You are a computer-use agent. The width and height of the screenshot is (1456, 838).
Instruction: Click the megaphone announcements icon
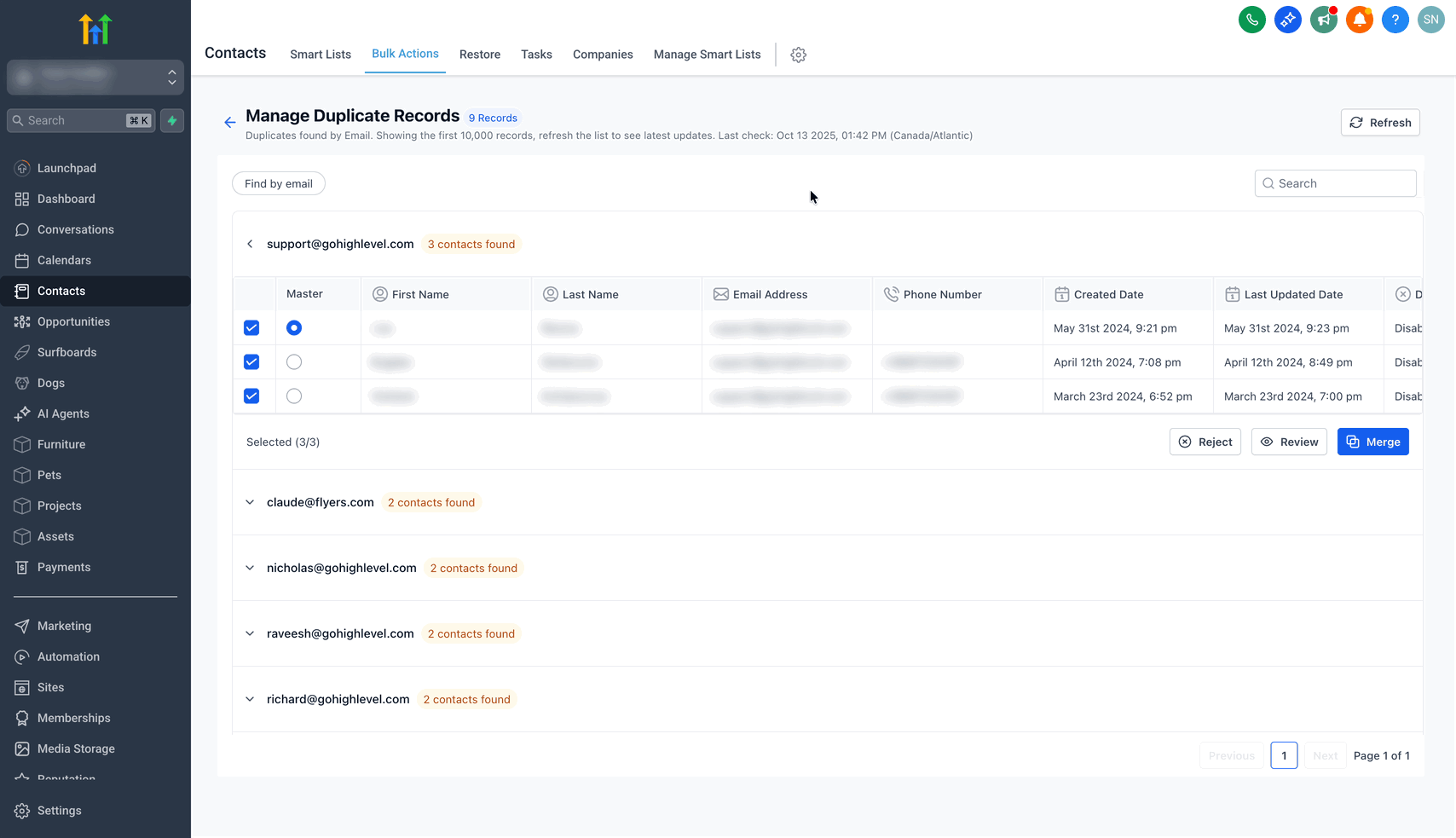click(1323, 20)
